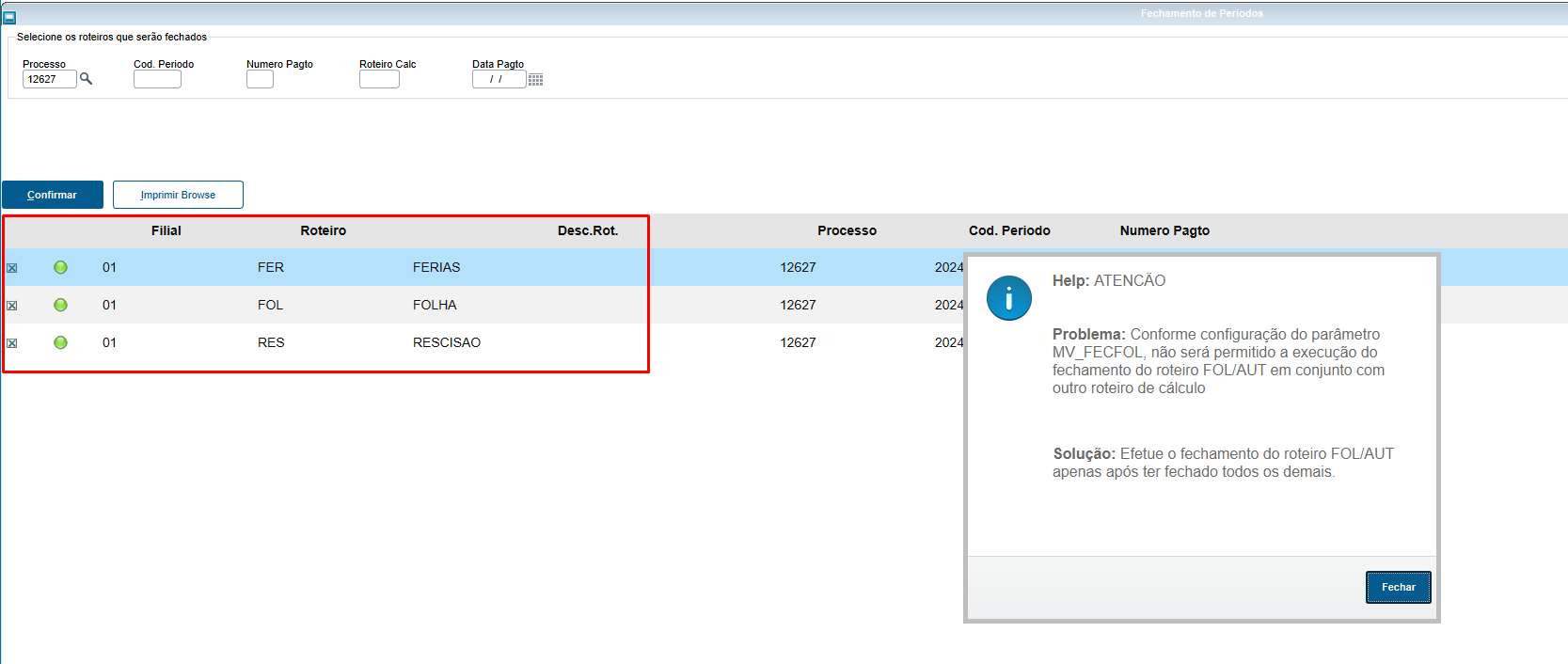Click the blue info icon in the Help dialog
The width and height of the screenshot is (1568, 664).
coord(1008,298)
